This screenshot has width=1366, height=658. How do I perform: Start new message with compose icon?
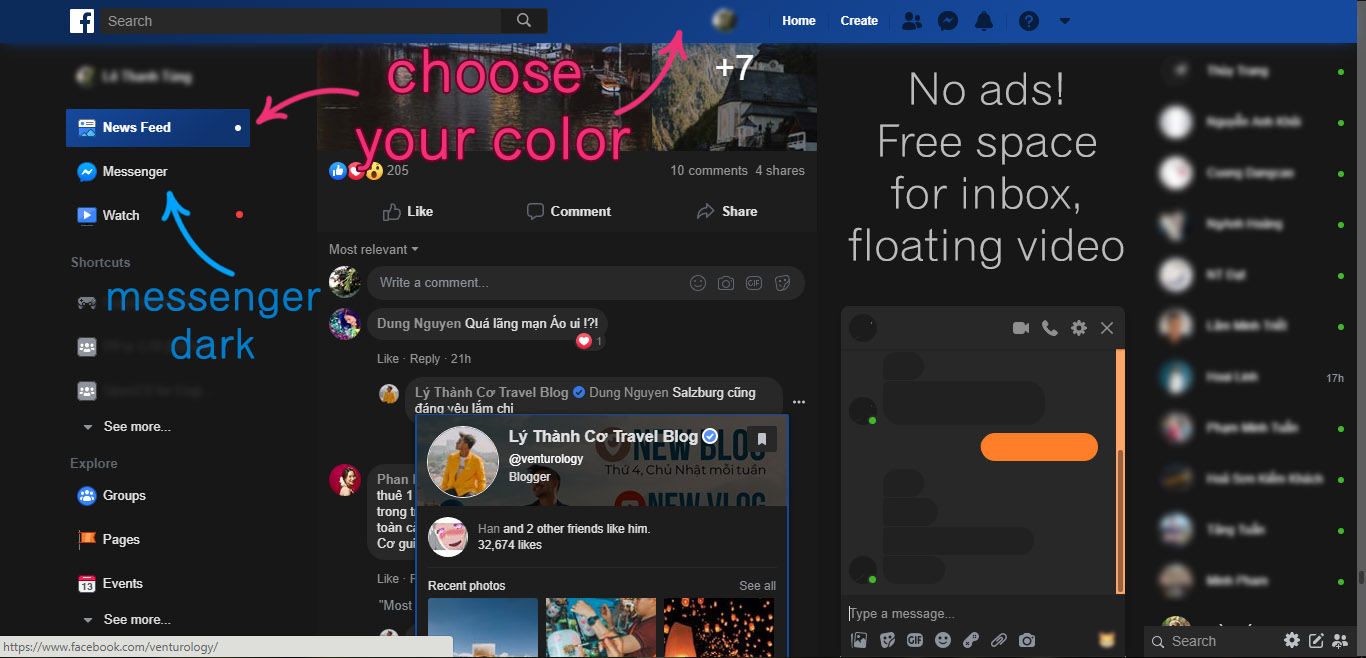click(1317, 640)
